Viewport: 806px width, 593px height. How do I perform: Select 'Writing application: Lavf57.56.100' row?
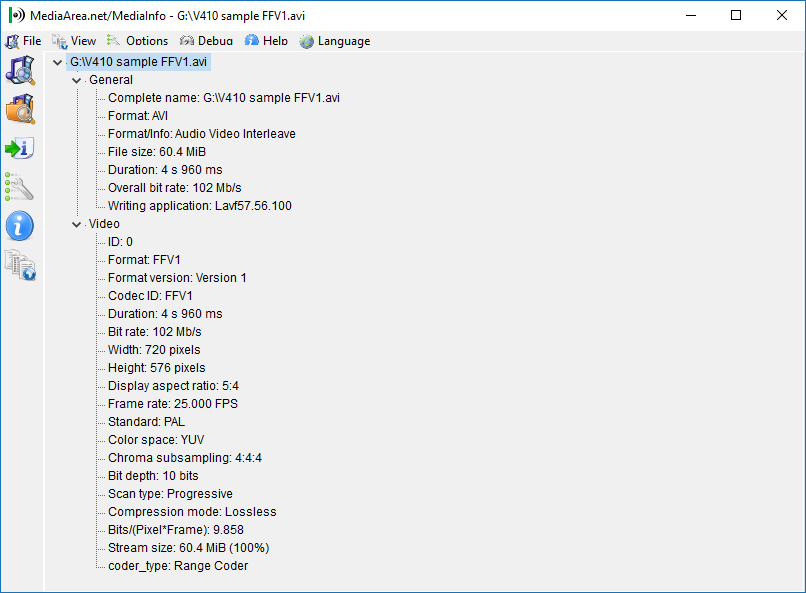click(x=199, y=206)
